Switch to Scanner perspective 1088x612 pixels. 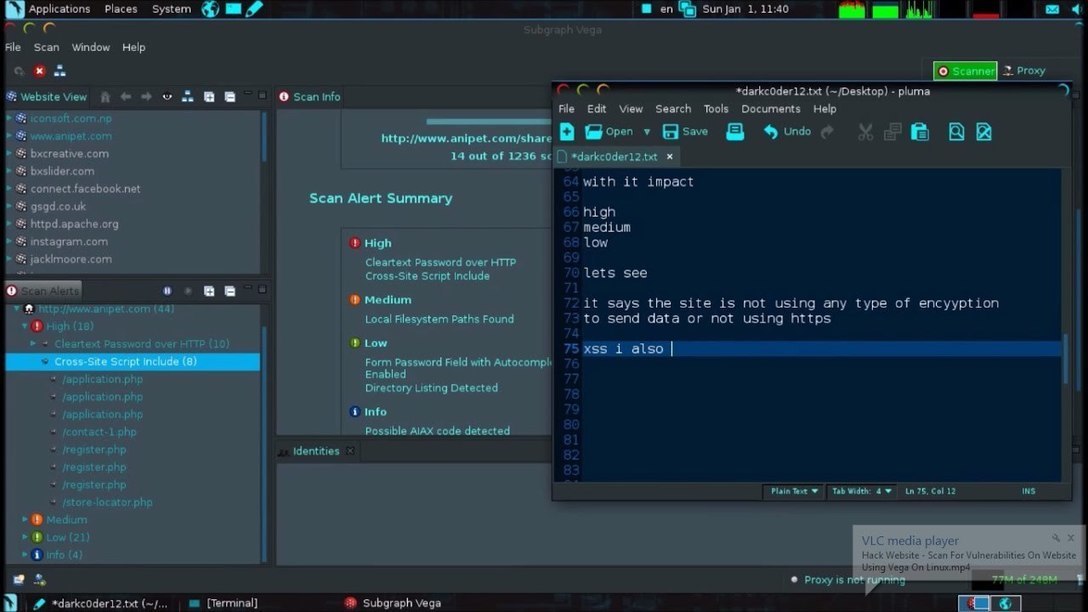(965, 71)
